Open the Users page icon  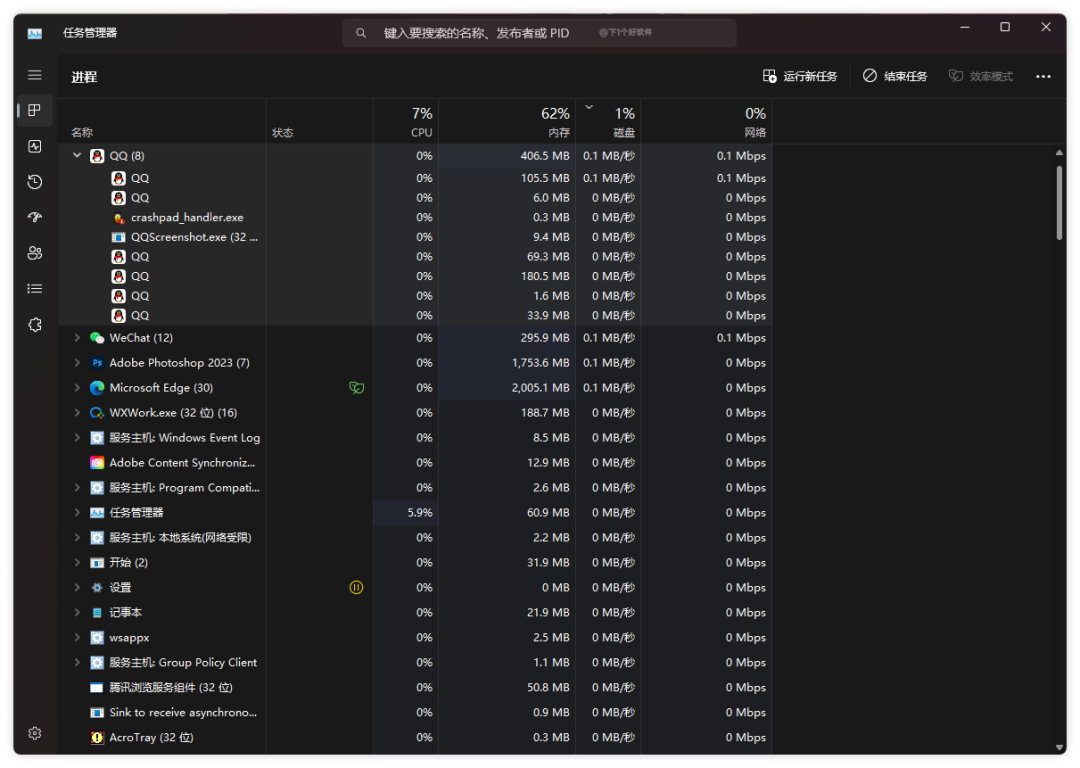coord(35,253)
